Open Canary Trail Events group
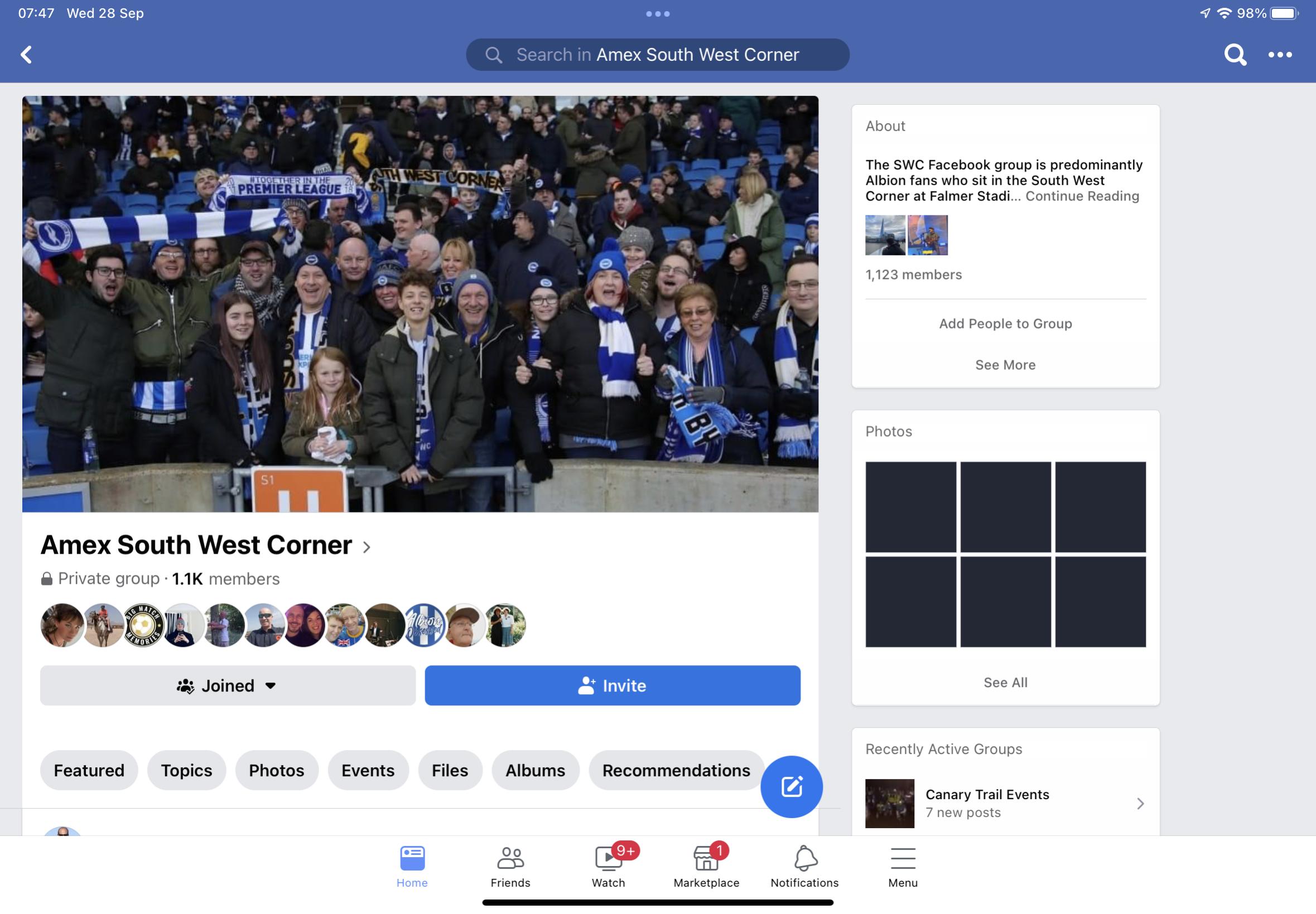Screen dimensions: 1316x914 [x=1005, y=804]
